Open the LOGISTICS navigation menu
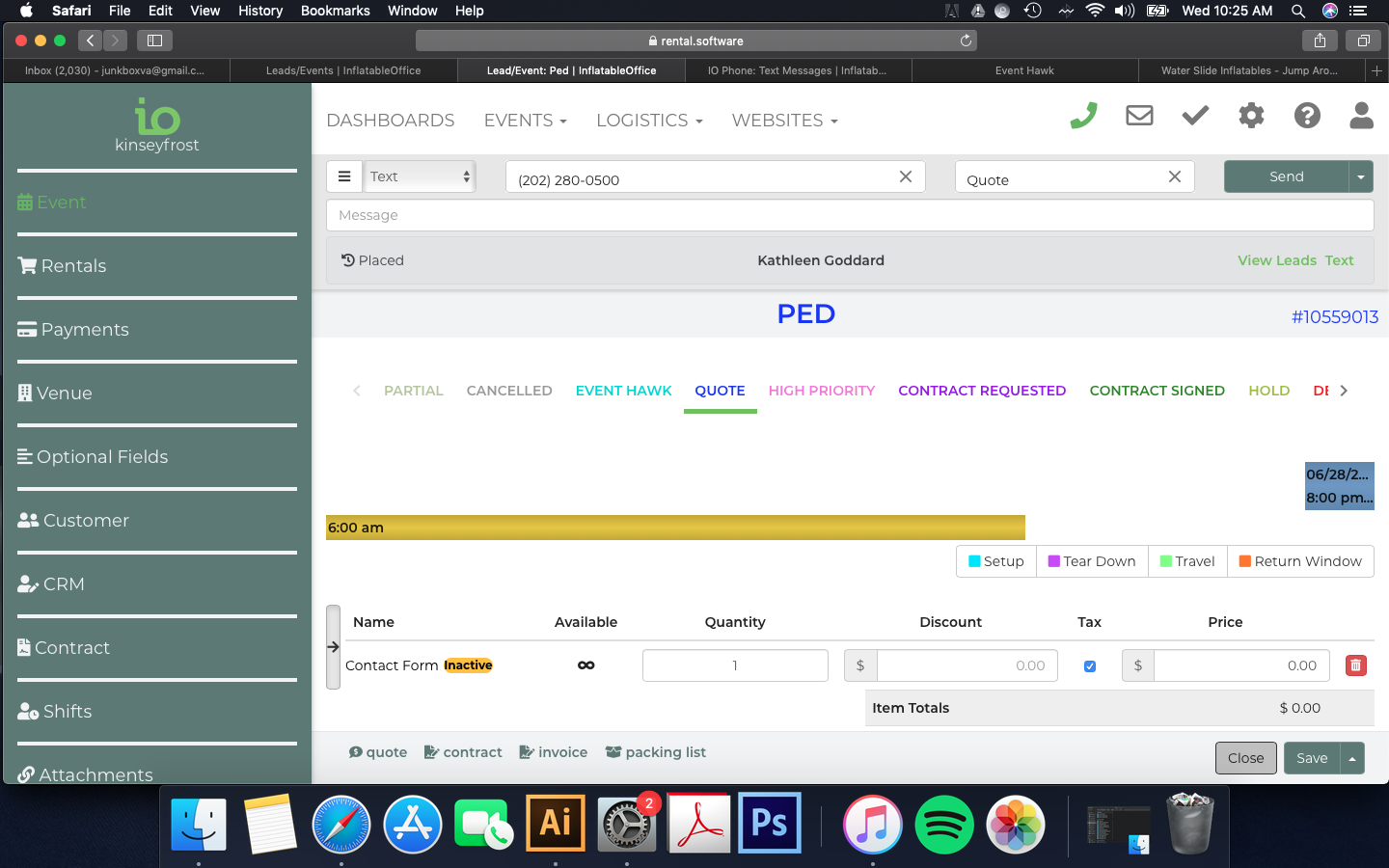The width and height of the screenshot is (1389, 868). click(x=648, y=121)
